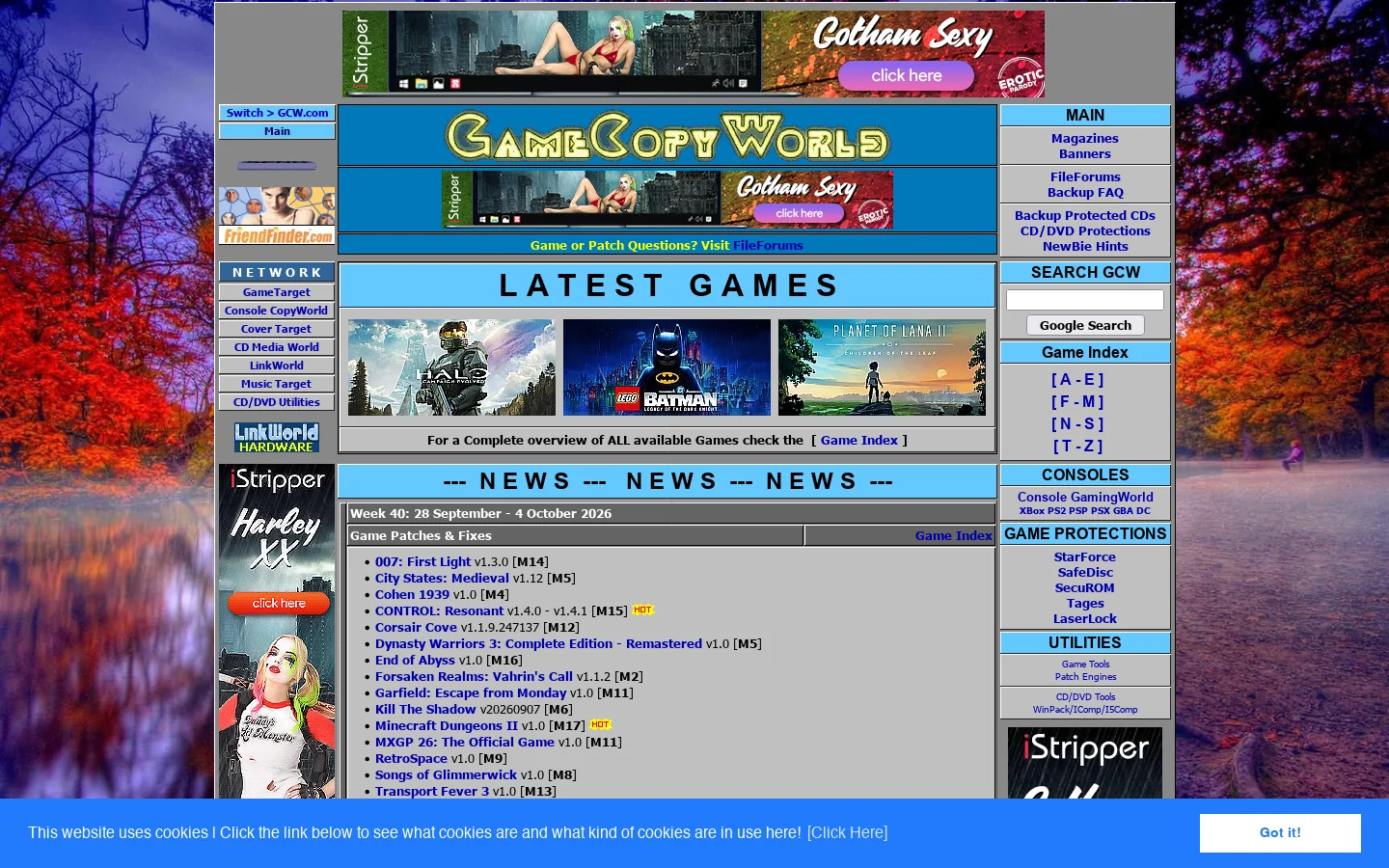Open CD Media World link
This screenshot has height=868, width=1389.
pos(277,347)
